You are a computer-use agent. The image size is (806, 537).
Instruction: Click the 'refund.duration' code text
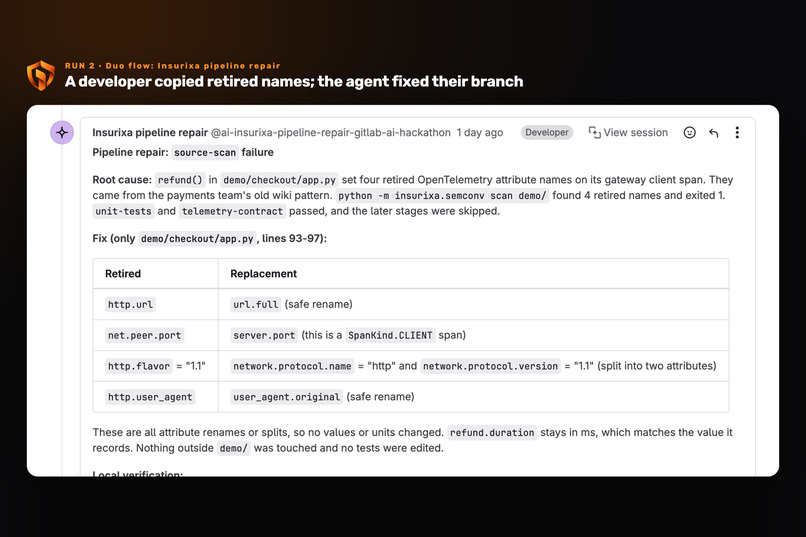pyautogui.click(x=492, y=433)
